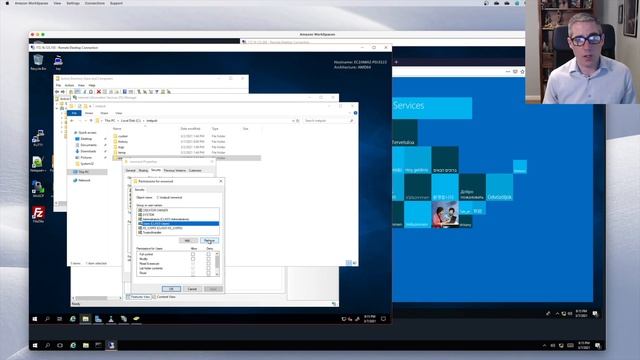Open Internet Explorer on outer taskbar
The image size is (640, 360).
(73, 345)
